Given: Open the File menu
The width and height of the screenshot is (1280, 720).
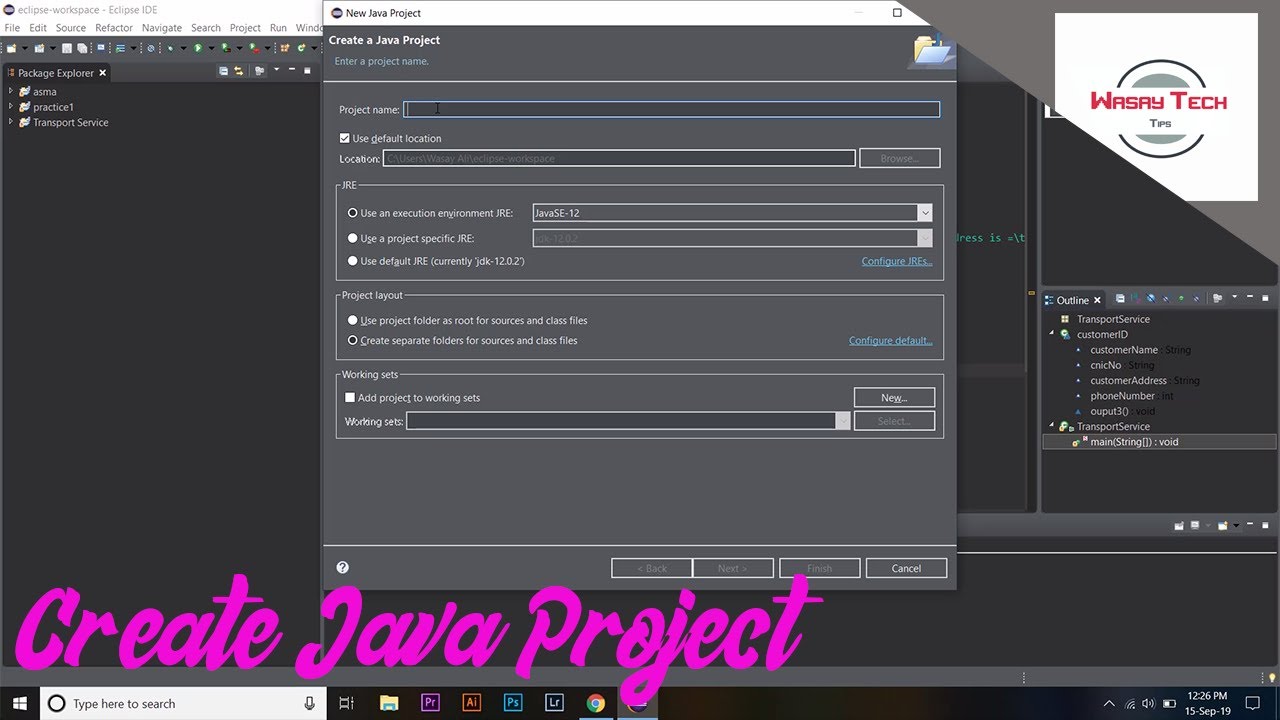Looking at the screenshot, I should pyautogui.click(x=13, y=28).
